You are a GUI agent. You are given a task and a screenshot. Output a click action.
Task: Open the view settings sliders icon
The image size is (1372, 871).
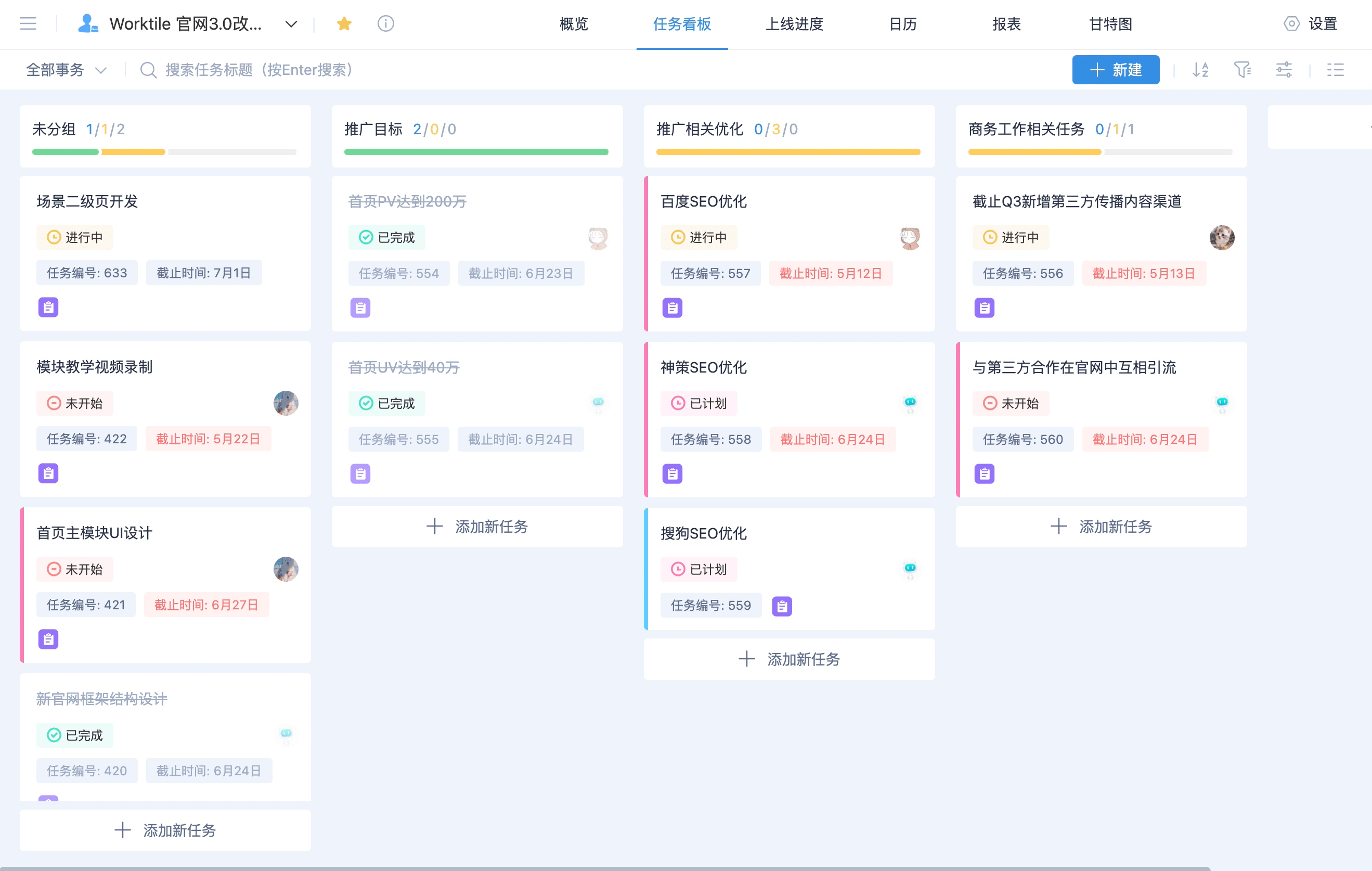point(1284,70)
